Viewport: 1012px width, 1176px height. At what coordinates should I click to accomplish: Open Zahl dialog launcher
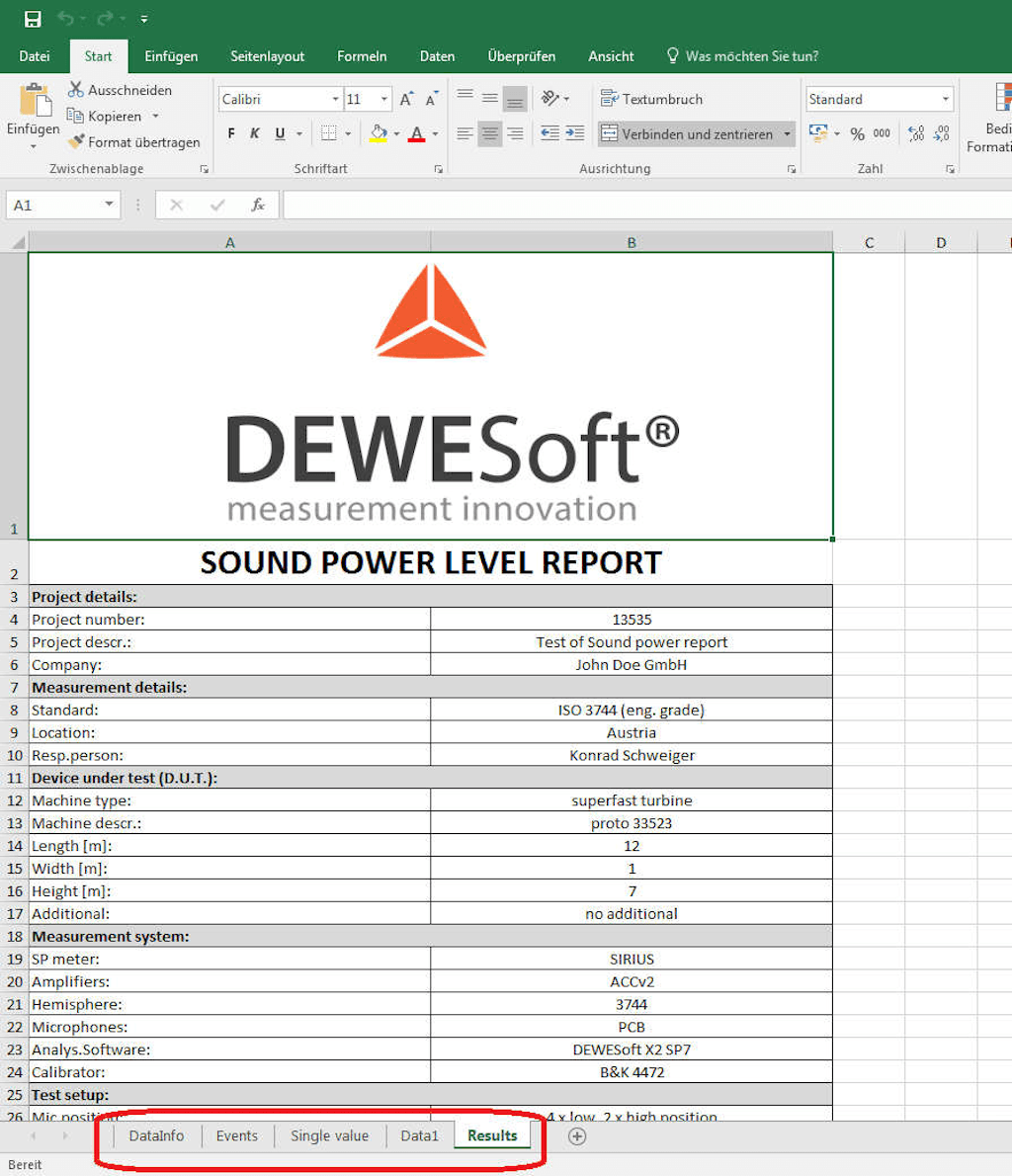click(951, 170)
